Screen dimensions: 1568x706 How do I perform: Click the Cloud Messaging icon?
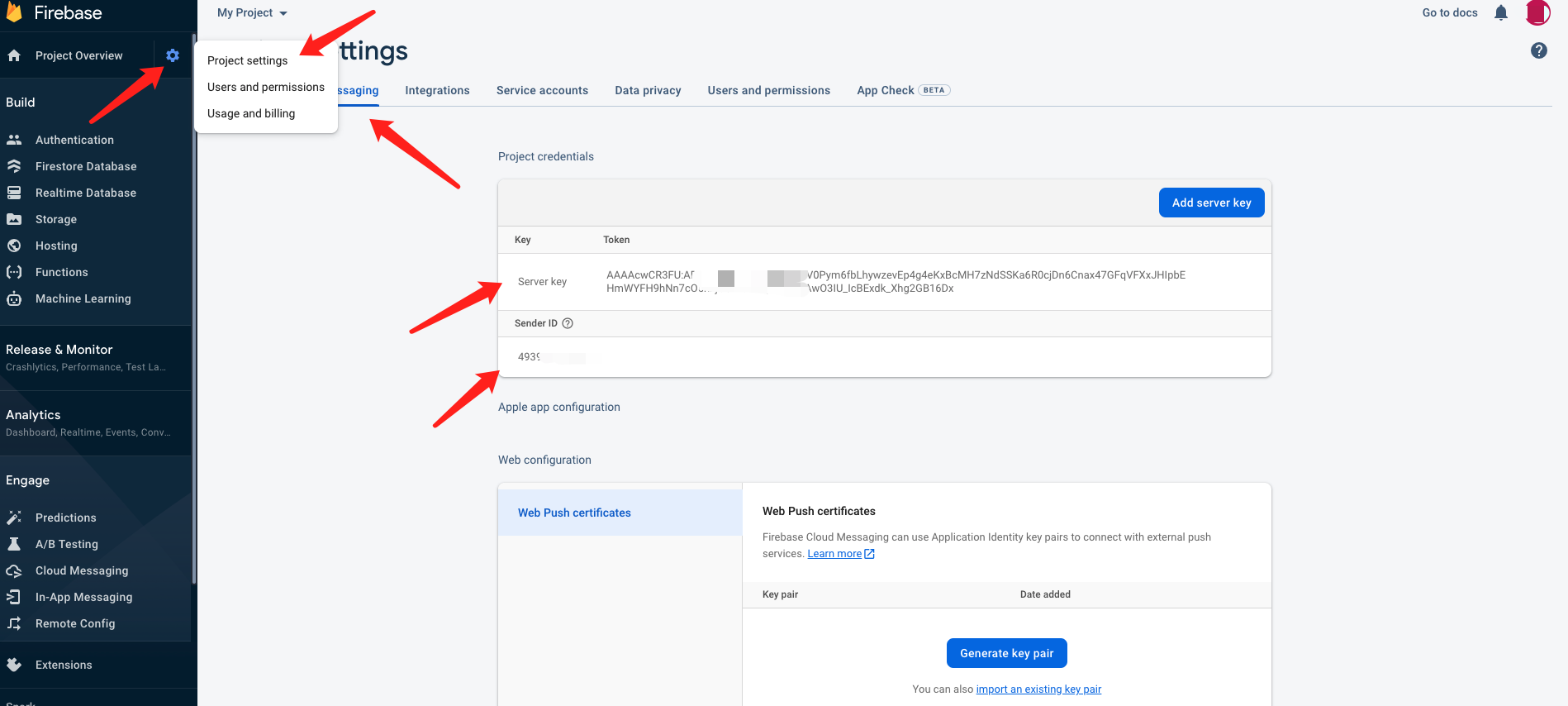(14, 570)
